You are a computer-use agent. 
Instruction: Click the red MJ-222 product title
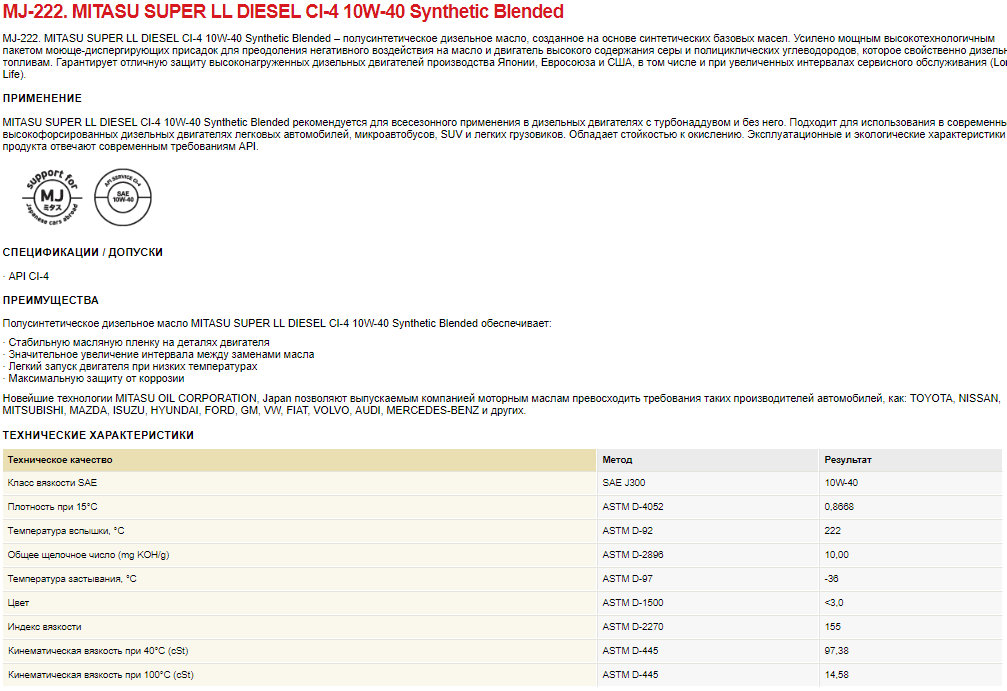click(x=283, y=13)
